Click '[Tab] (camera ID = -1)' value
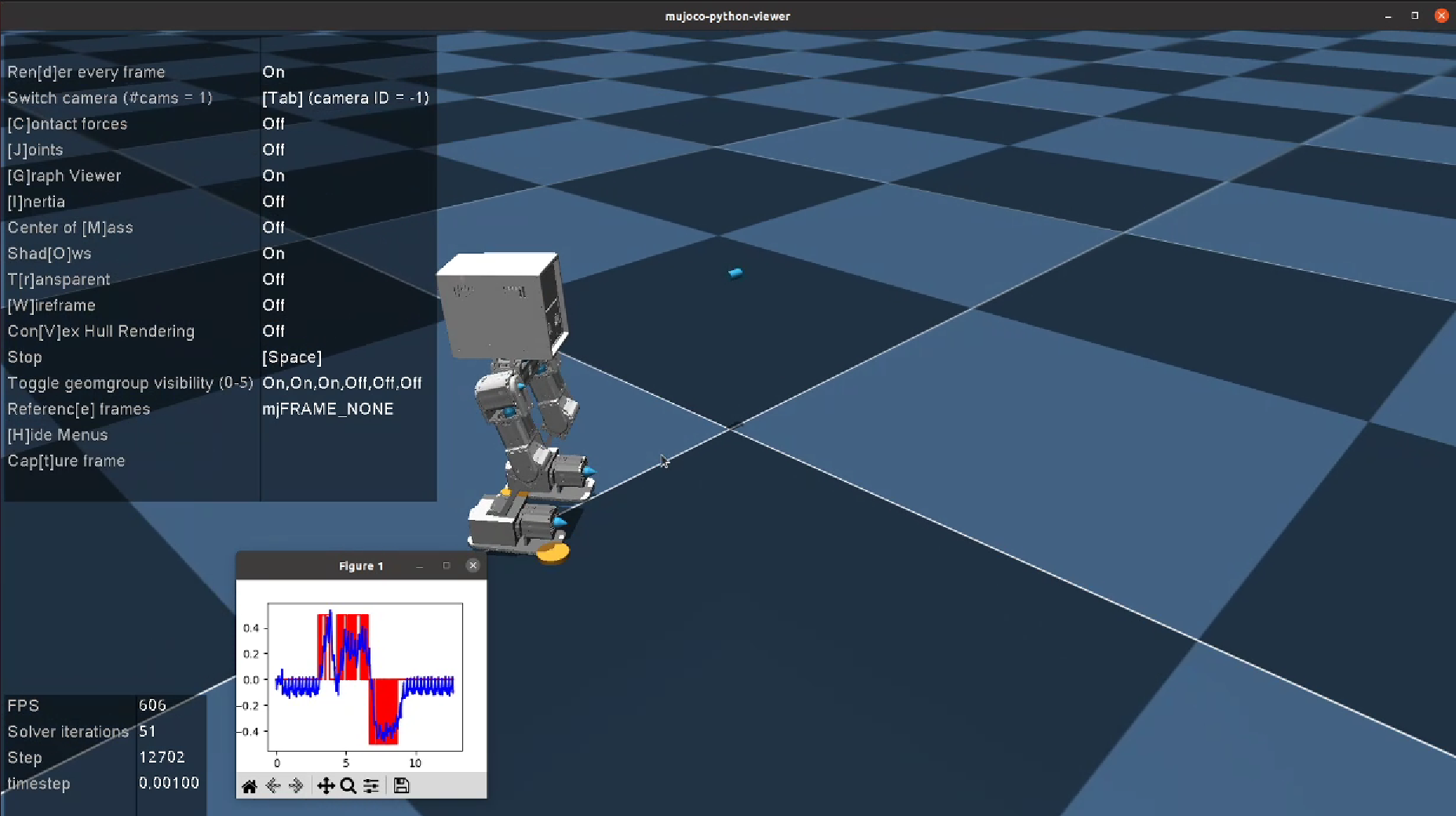 coord(345,98)
